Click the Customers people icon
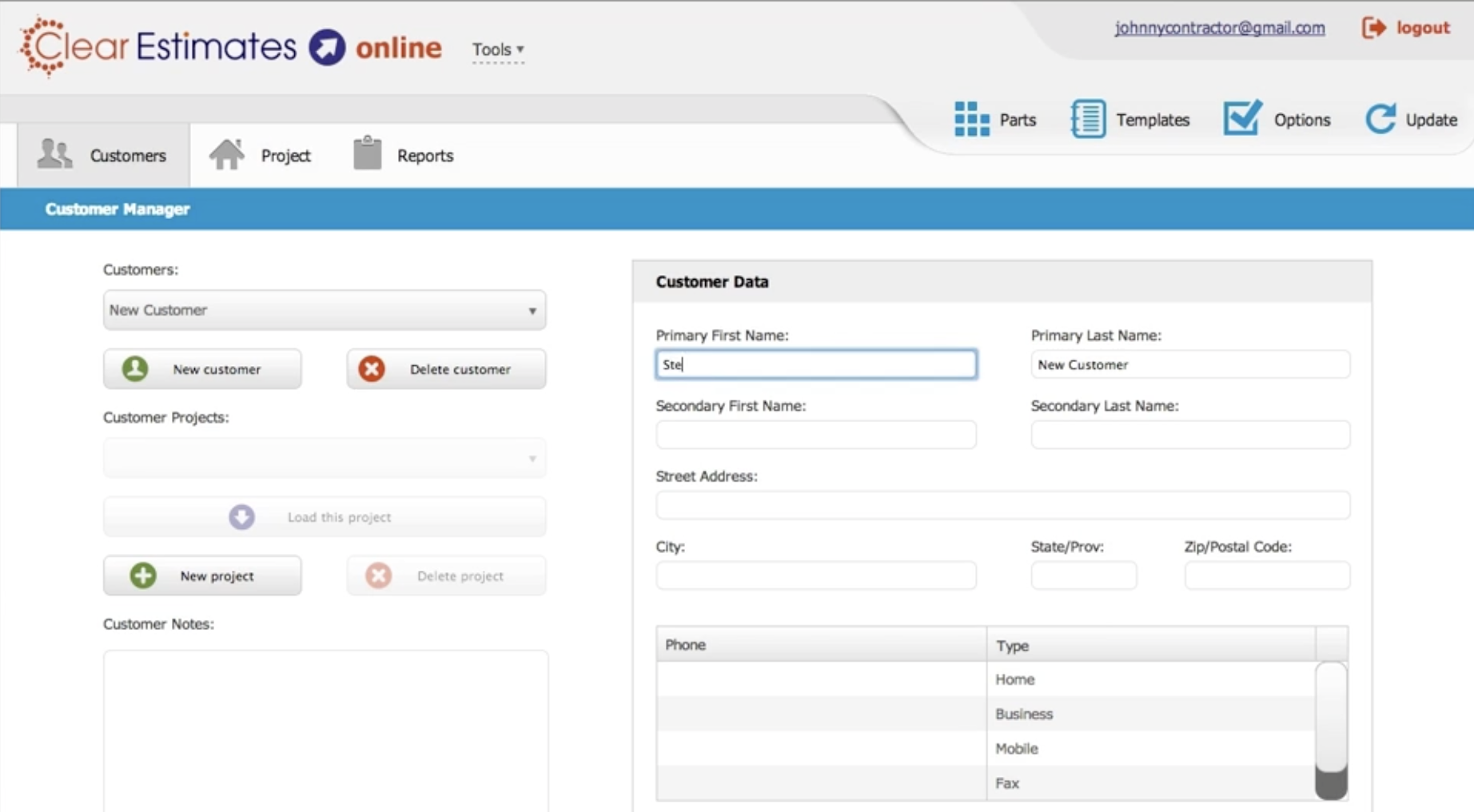The width and height of the screenshot is (1474, 812). (54, 153)
